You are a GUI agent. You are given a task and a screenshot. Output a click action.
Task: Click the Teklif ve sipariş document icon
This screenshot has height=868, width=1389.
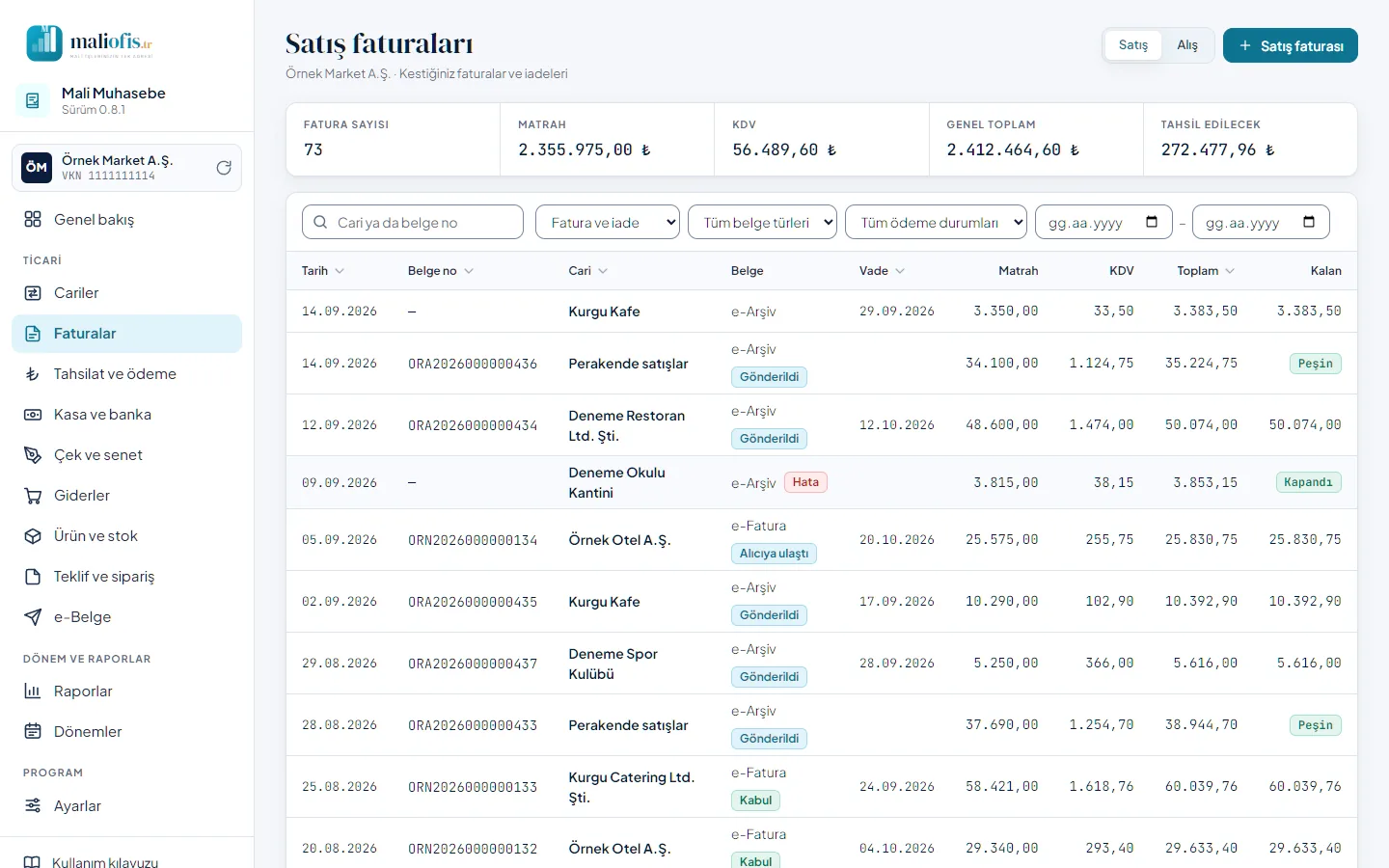33,577
